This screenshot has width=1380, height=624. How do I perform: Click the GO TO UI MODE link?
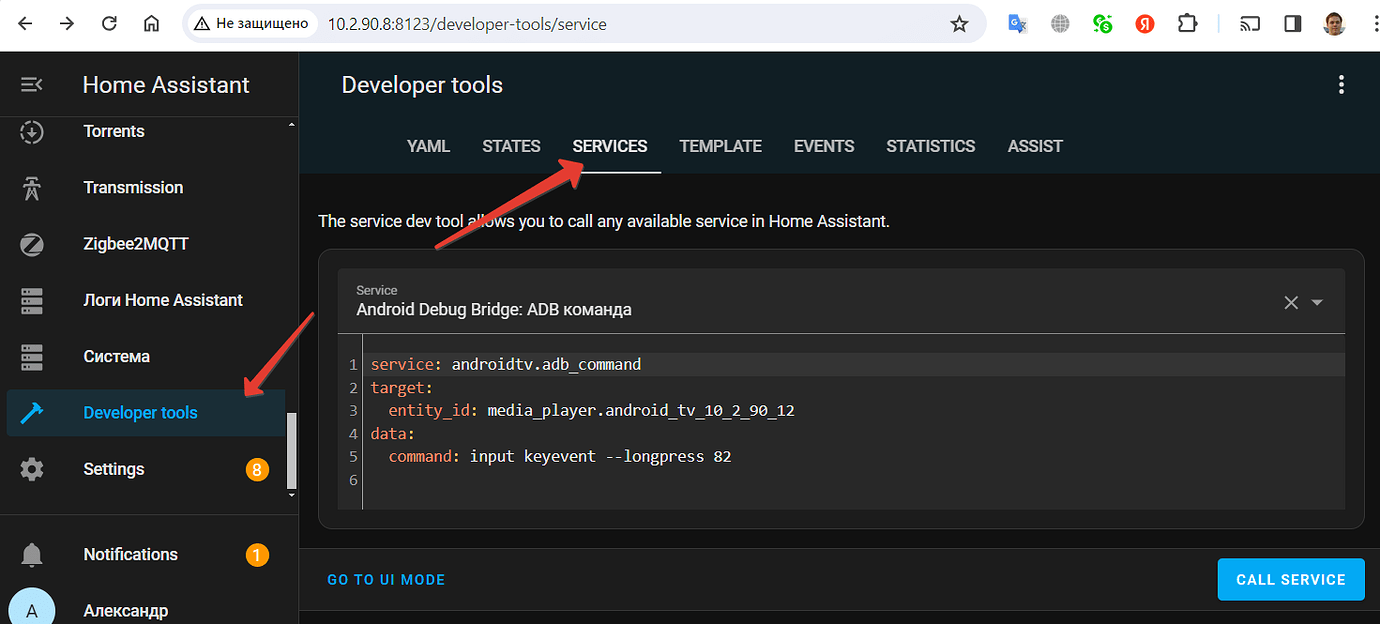(386, 579)
